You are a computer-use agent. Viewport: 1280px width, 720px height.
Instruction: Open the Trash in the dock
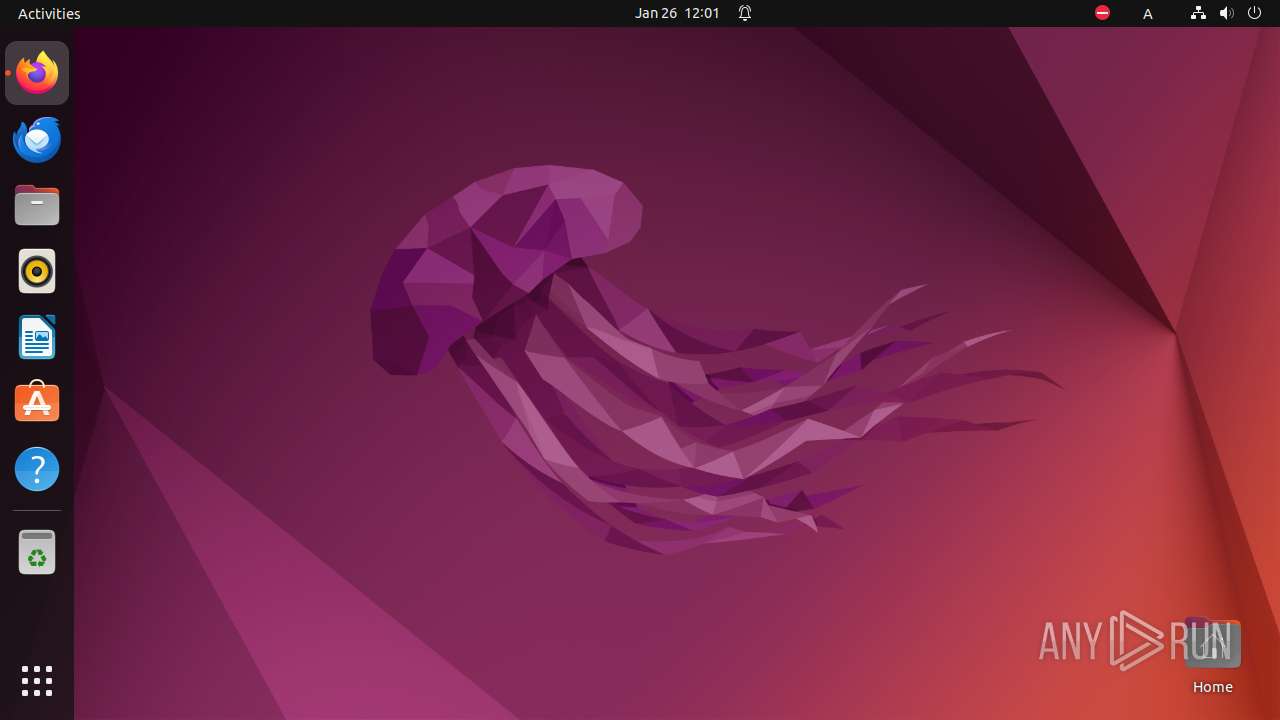point(37,552)
